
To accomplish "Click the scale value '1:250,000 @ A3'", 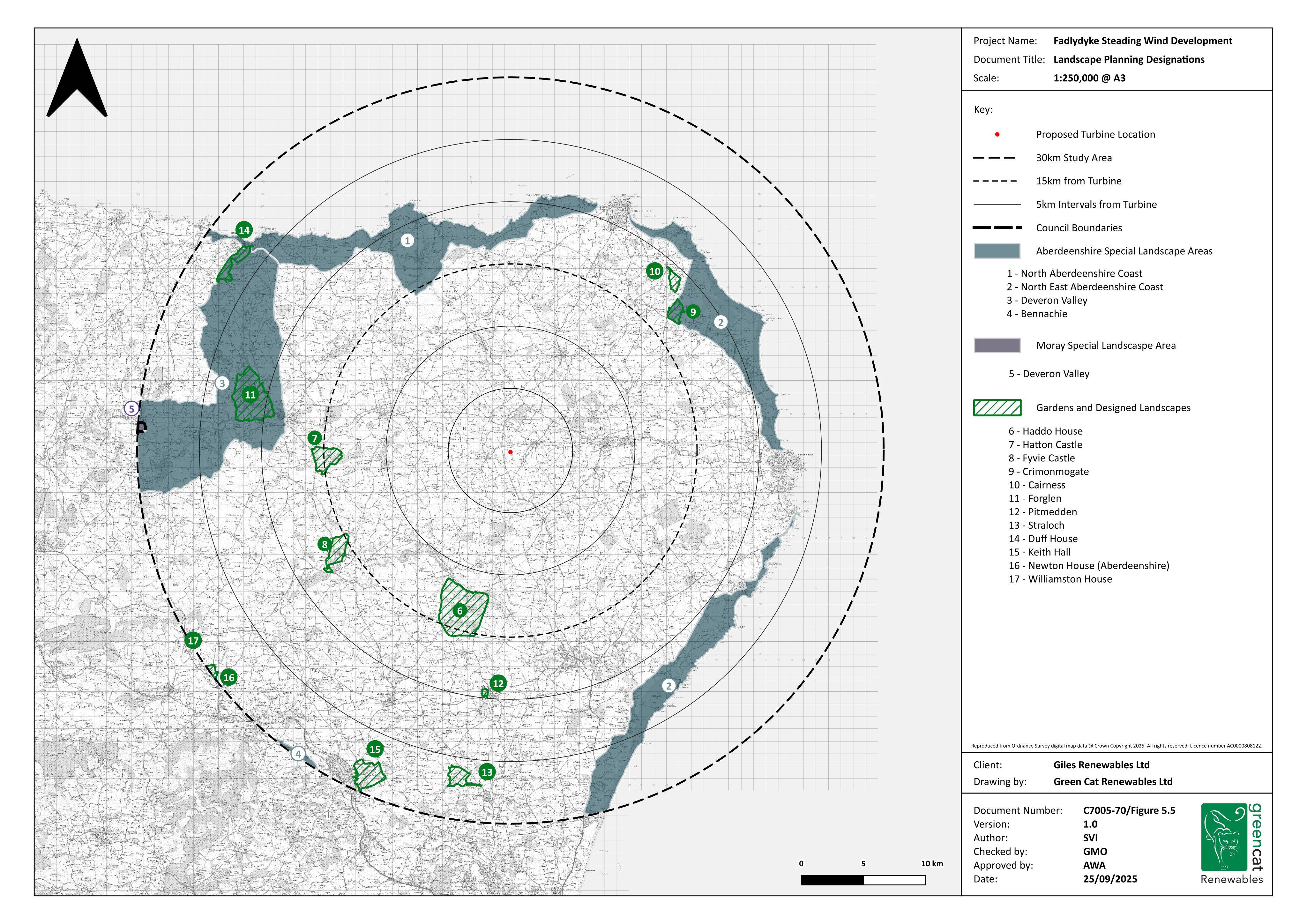I will coord(1090,78).
